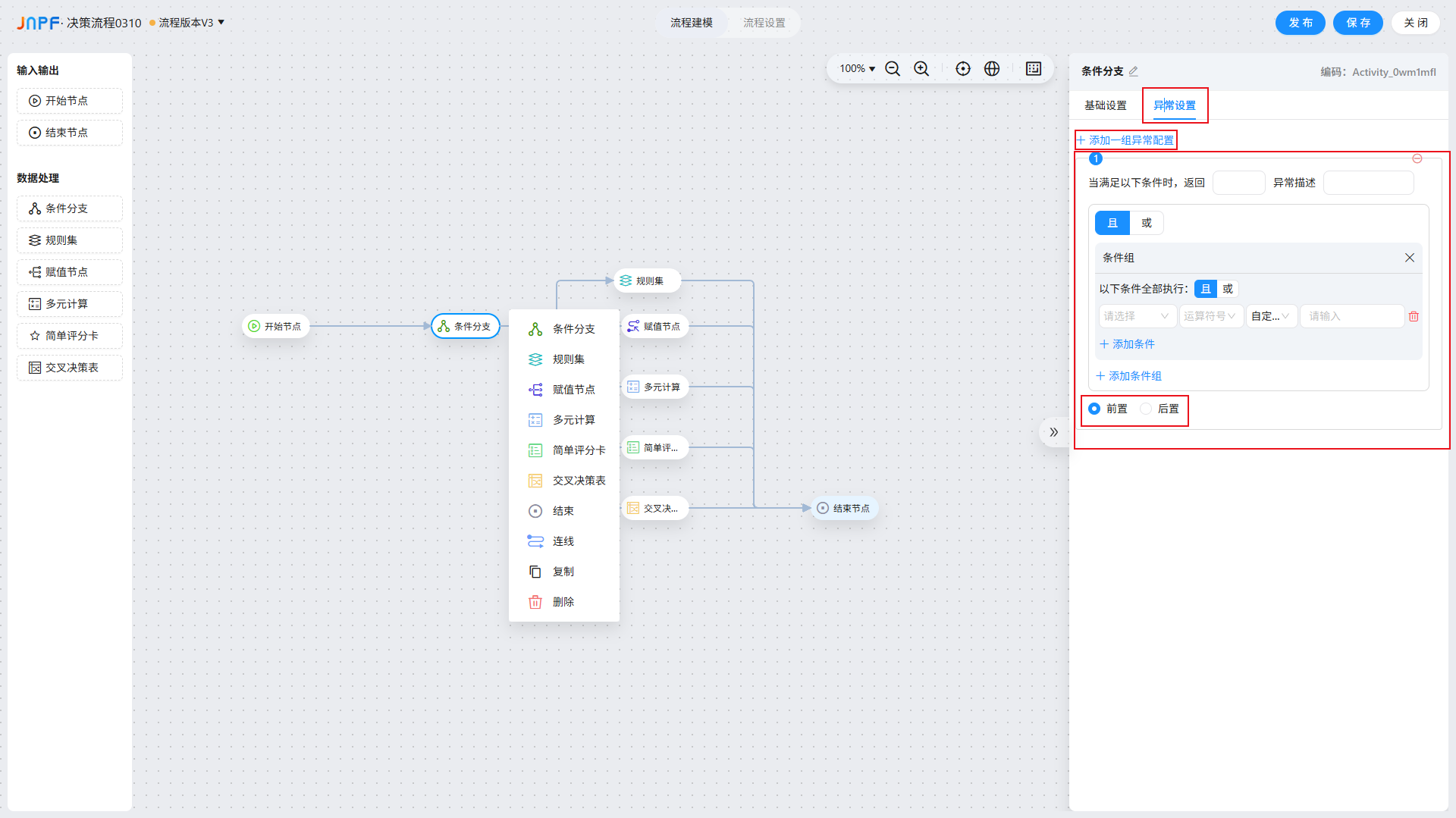Click the zoom out magnifier icon
The image size is (1456, 818).
tap(893, 69)
